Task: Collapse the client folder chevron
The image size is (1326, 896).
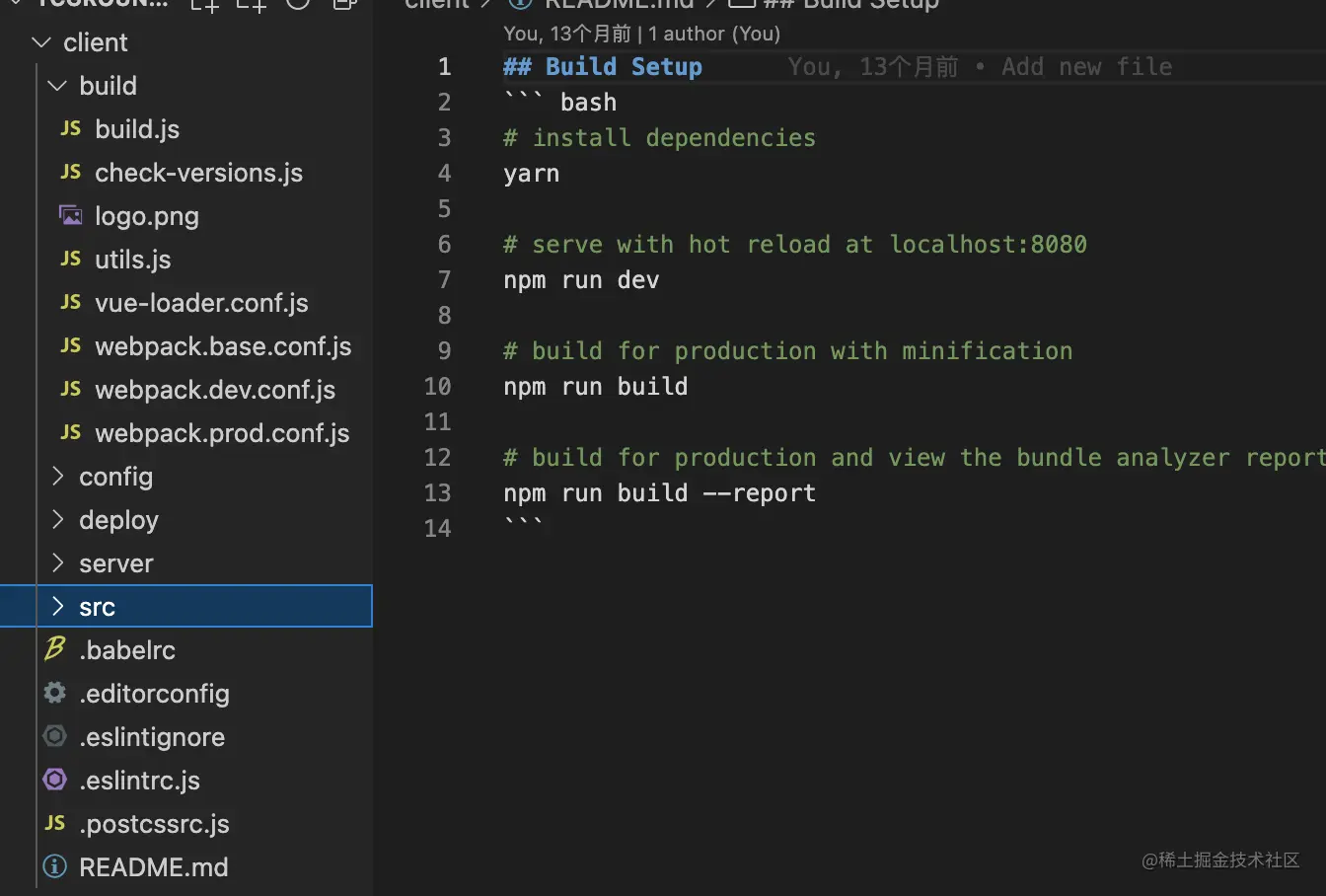Action: 41,42
